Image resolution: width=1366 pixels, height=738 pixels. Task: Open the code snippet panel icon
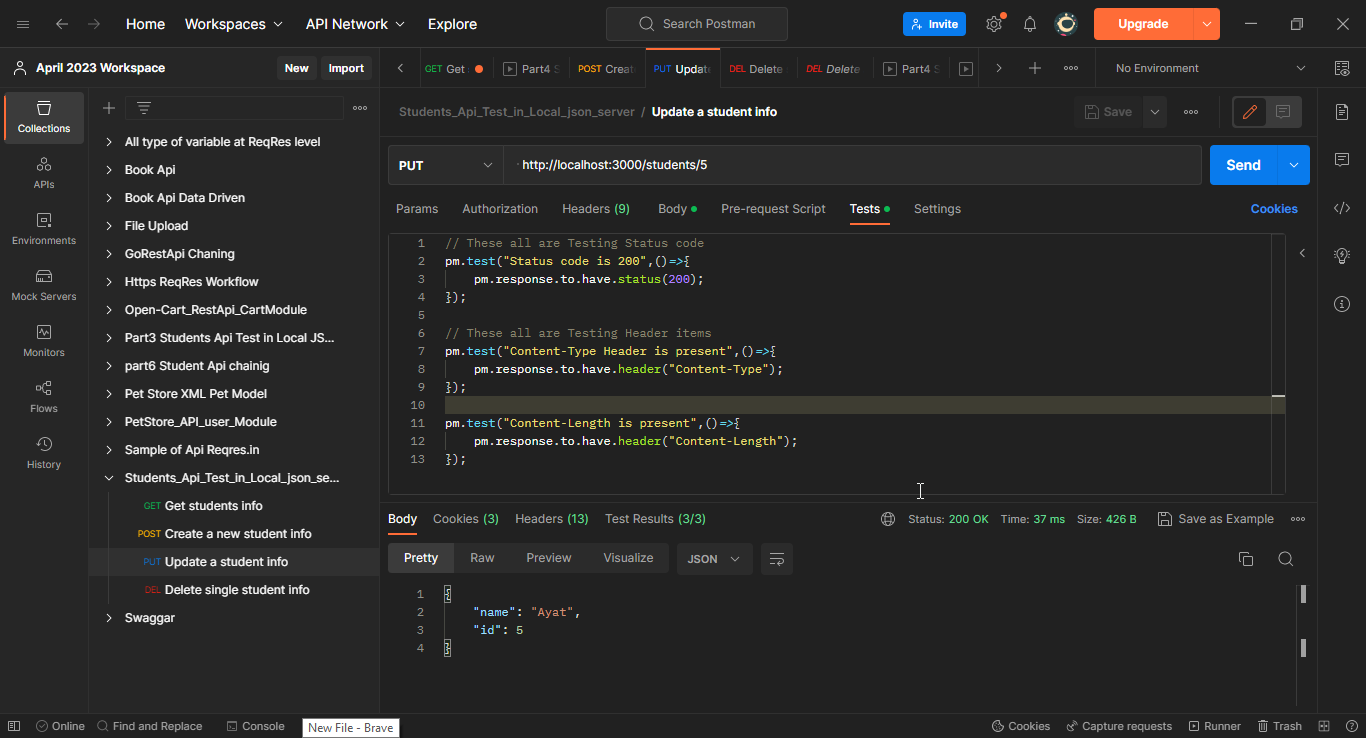[x=1341, y=207]
